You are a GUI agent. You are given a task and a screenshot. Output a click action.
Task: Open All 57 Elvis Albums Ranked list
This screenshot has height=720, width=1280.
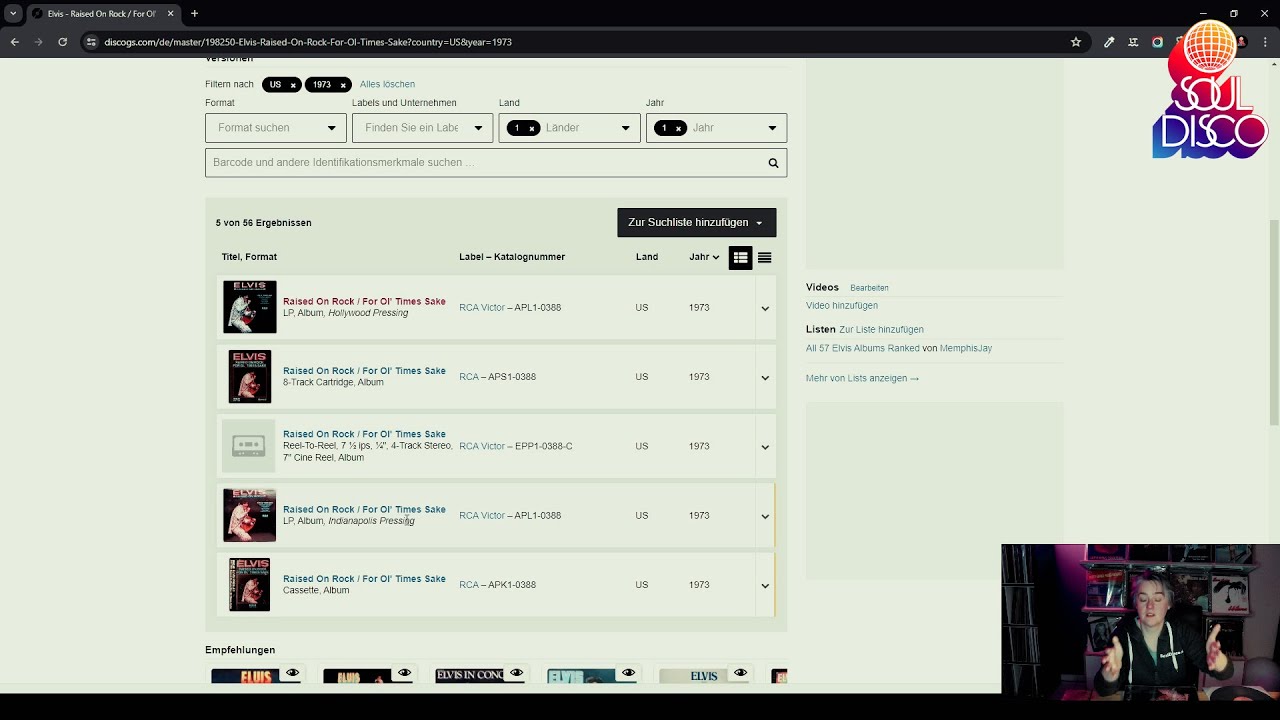click(x=863, y=348)
